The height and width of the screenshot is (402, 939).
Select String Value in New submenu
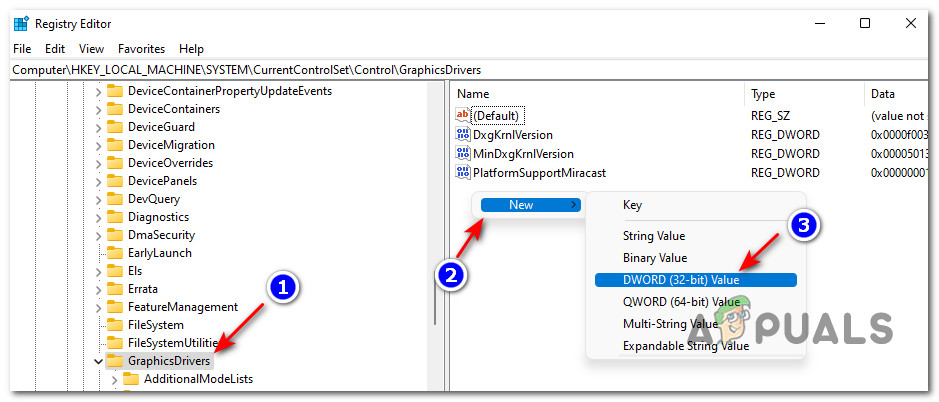[653, 236]
